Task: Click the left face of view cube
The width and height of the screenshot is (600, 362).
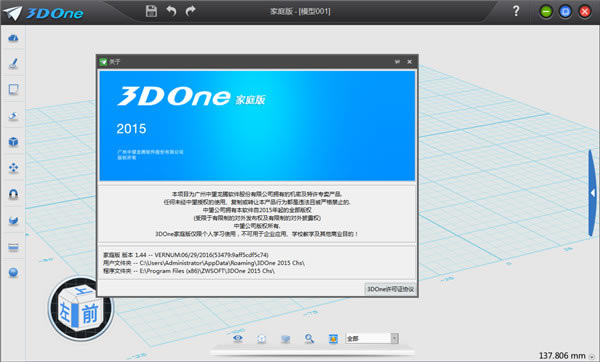Action: point(65,311)
